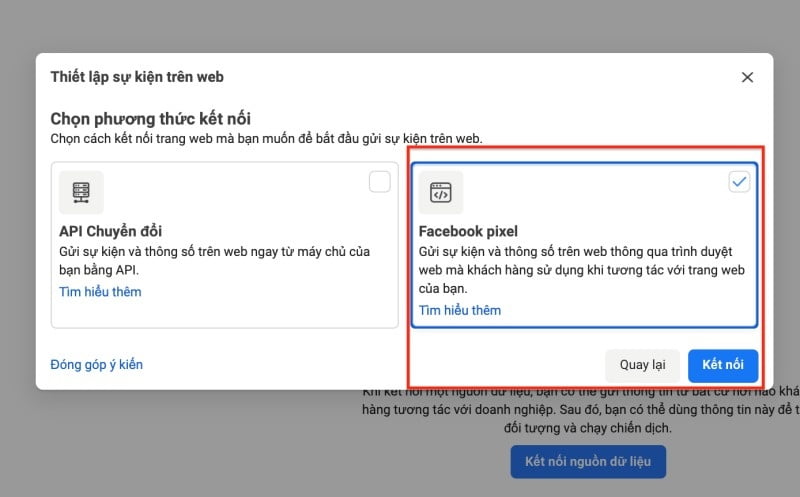800x497 pixels.
Task: Select the Facebook pixel heading
Action: point(468,231)
